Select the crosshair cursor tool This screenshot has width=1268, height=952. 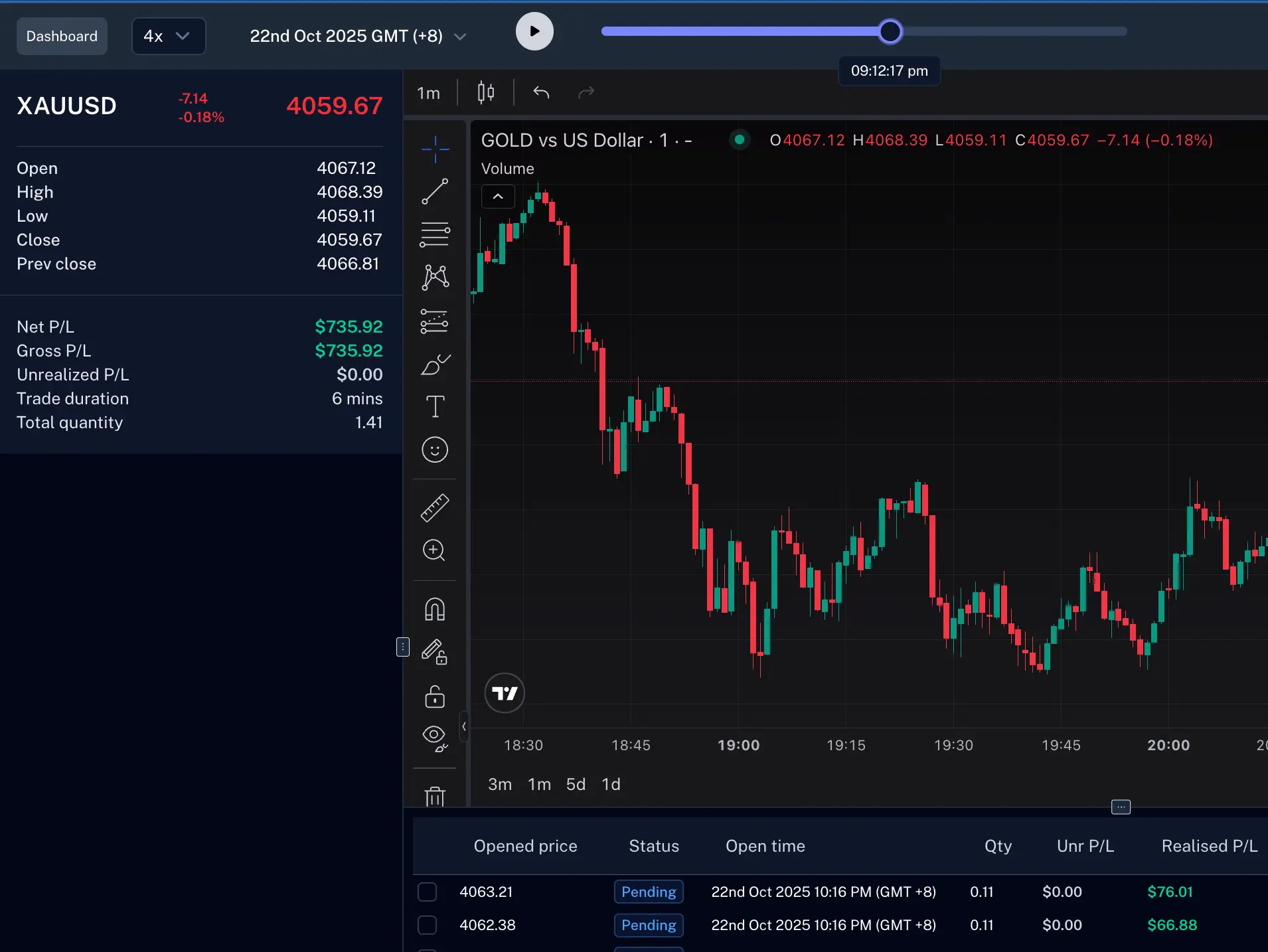[435, 149]
